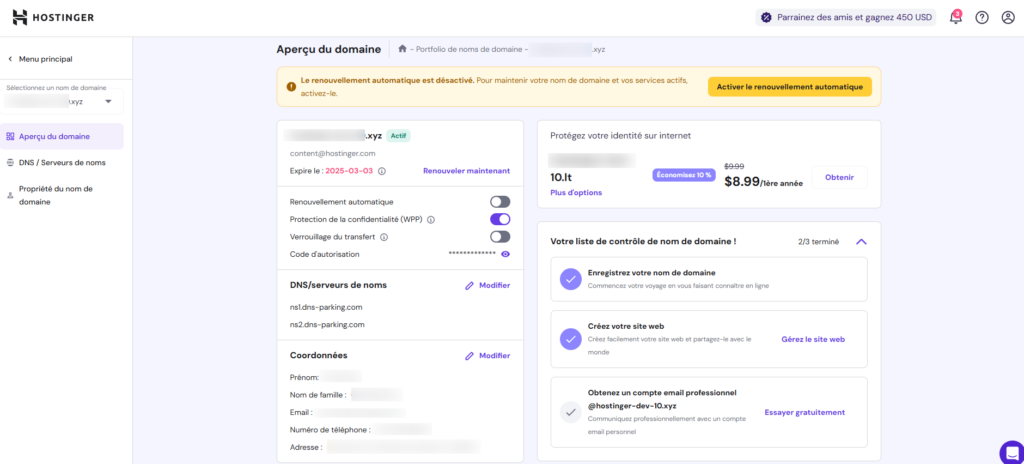The image size is (1024, 464).
Task: Turn on the Verrouillage du transfert toggle
Action: (x=500, y=237)
